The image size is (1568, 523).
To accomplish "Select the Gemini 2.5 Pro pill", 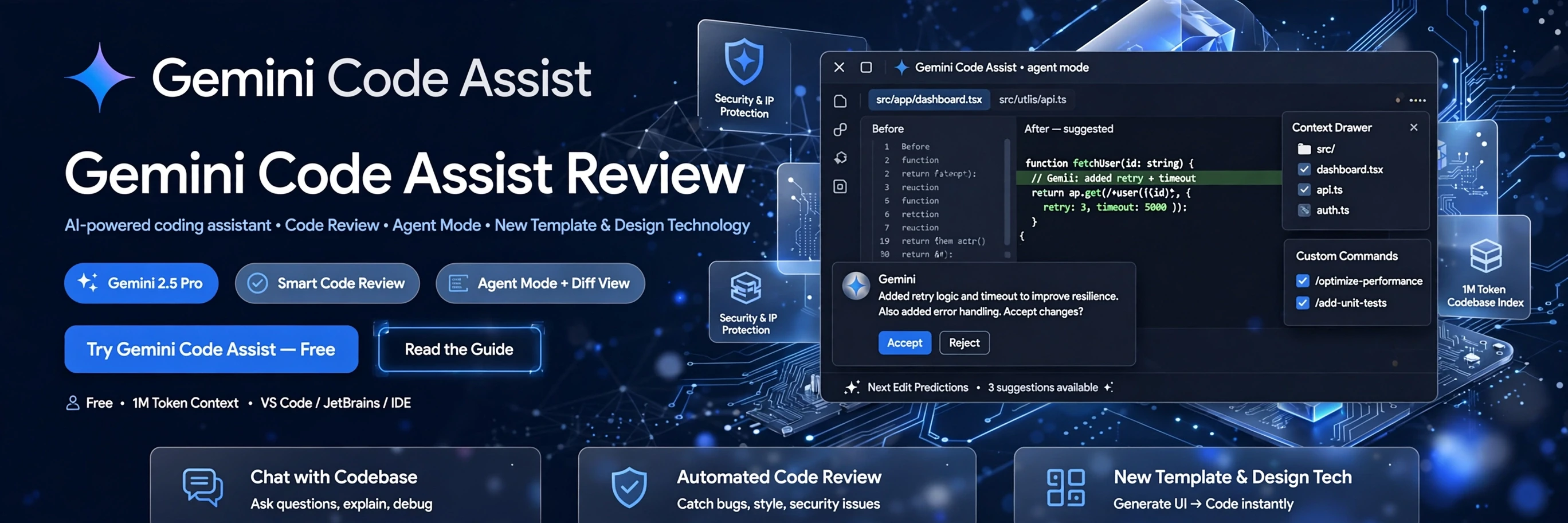I will coord(141,283).
